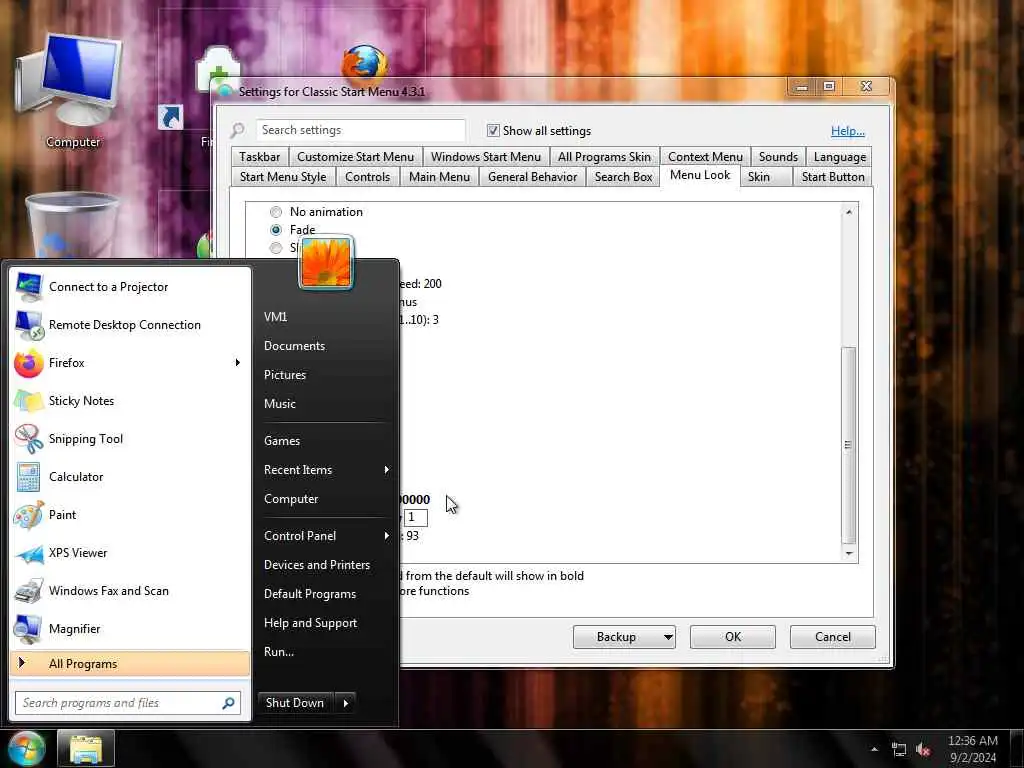This screenshot has height=768, width=1024.
Task: Open the Controls tab
Action: click(x=368, y=177)
